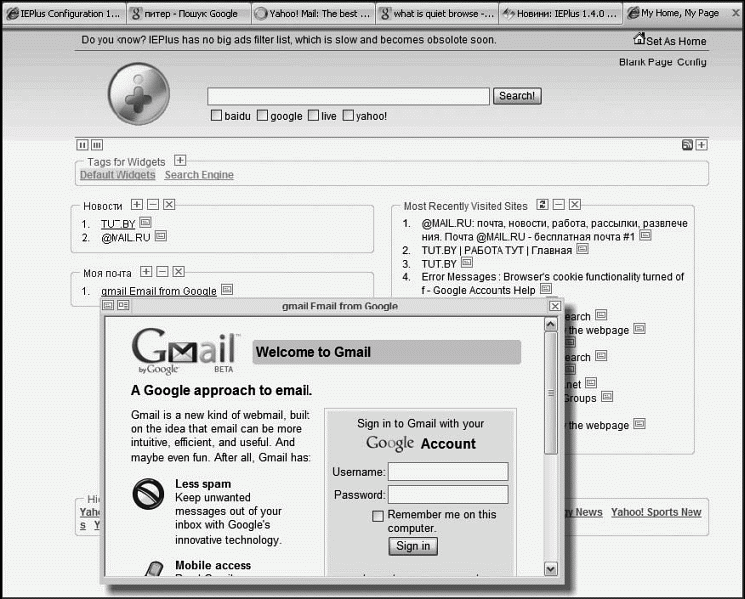Tick the yahoo! checkbox
Viewport: 745px width, 599px height.
point(348,115)
